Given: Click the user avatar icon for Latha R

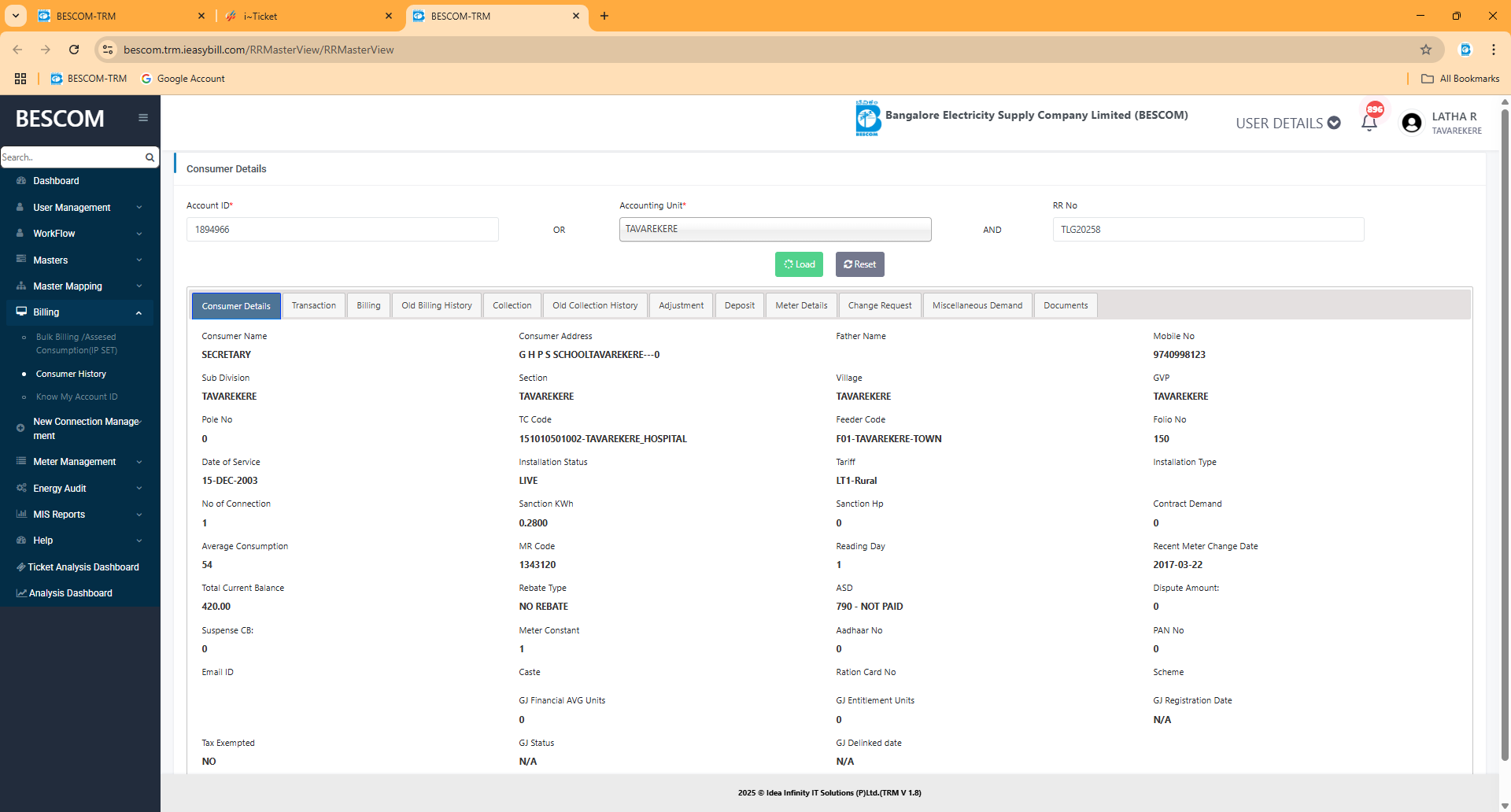Looking at the screenshot, I should [1412, 123].
